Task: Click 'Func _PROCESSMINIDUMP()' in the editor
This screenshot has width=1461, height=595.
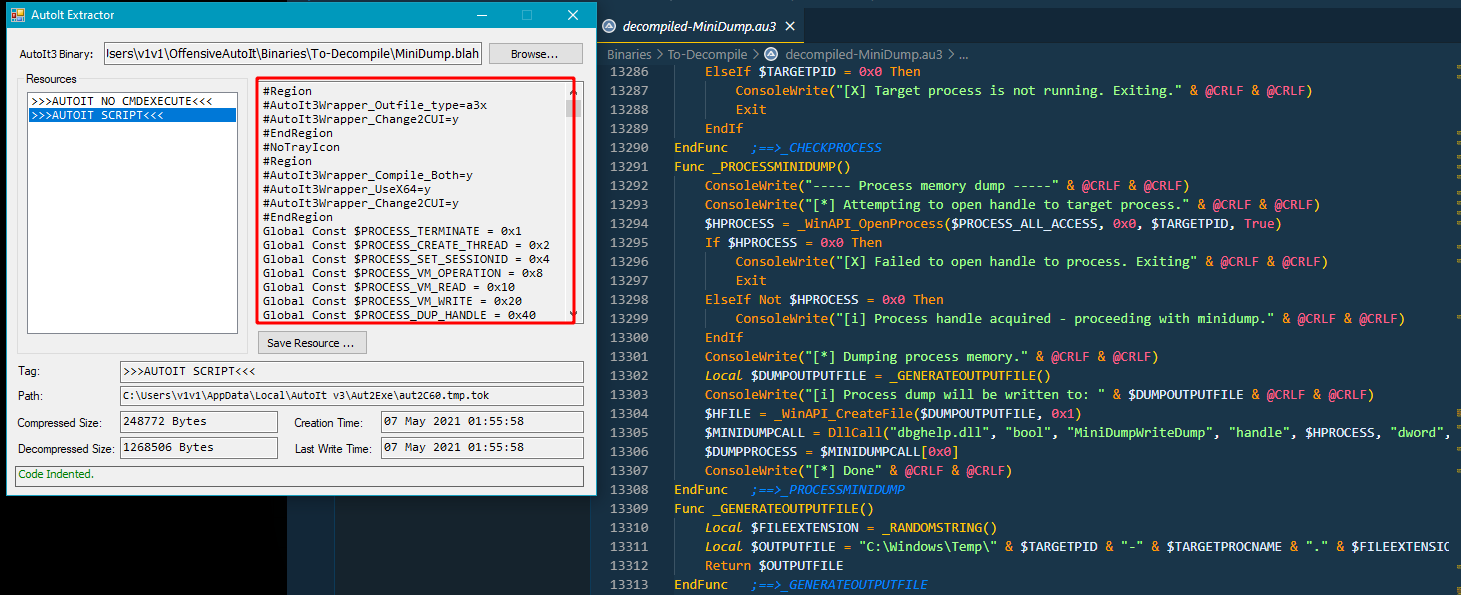Action: pyautogui.click(x=762, y=167)
